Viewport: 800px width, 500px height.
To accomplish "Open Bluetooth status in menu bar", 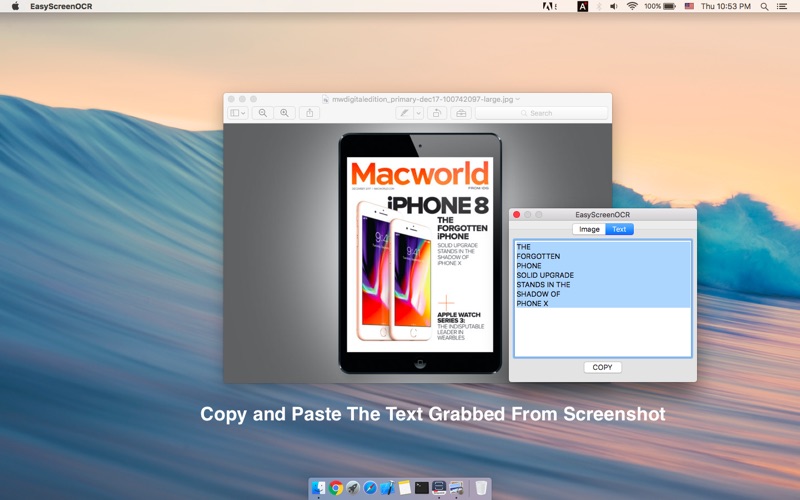I will 599,6.
